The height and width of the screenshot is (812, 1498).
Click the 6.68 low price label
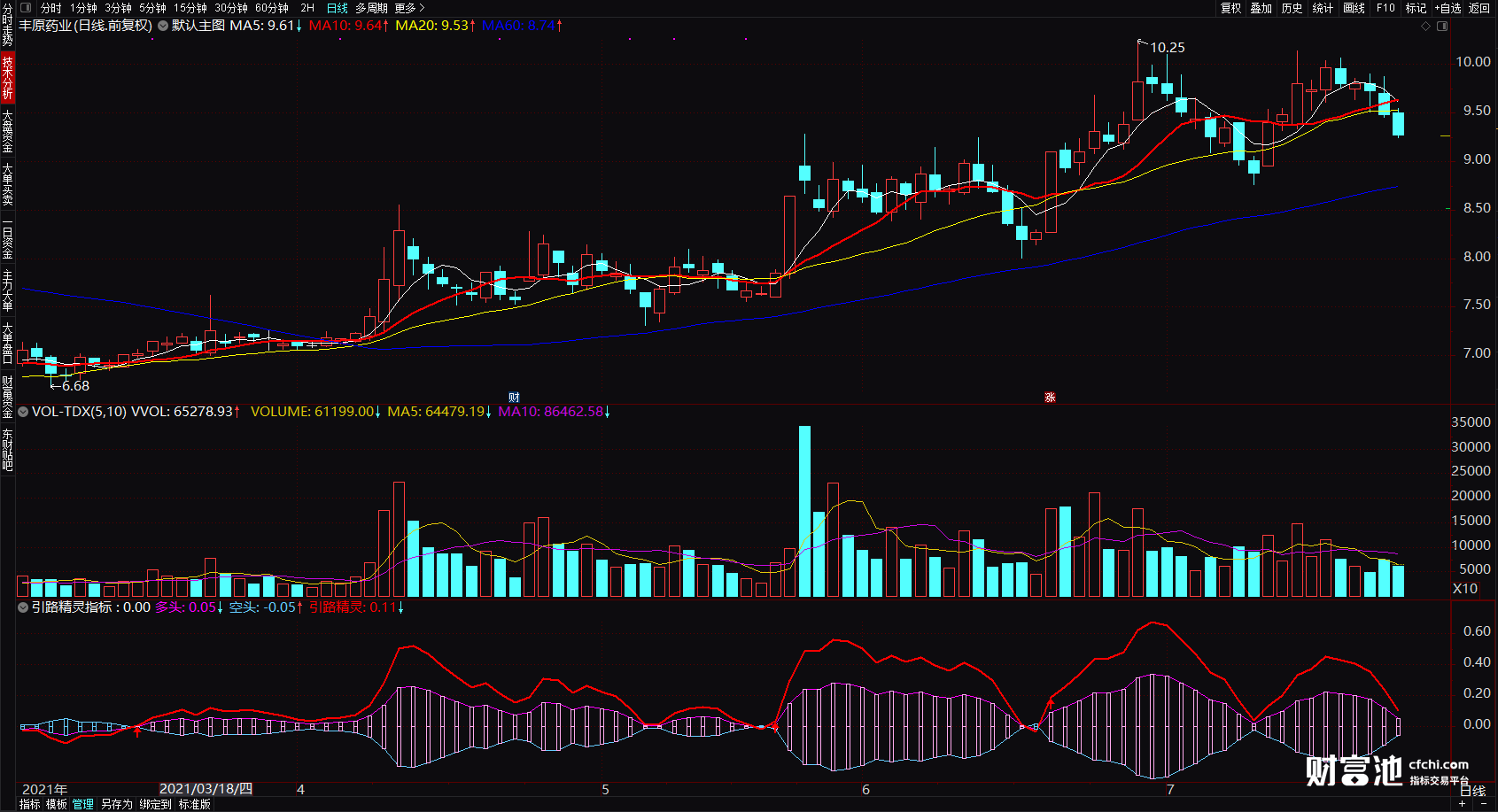pos(75,386)
